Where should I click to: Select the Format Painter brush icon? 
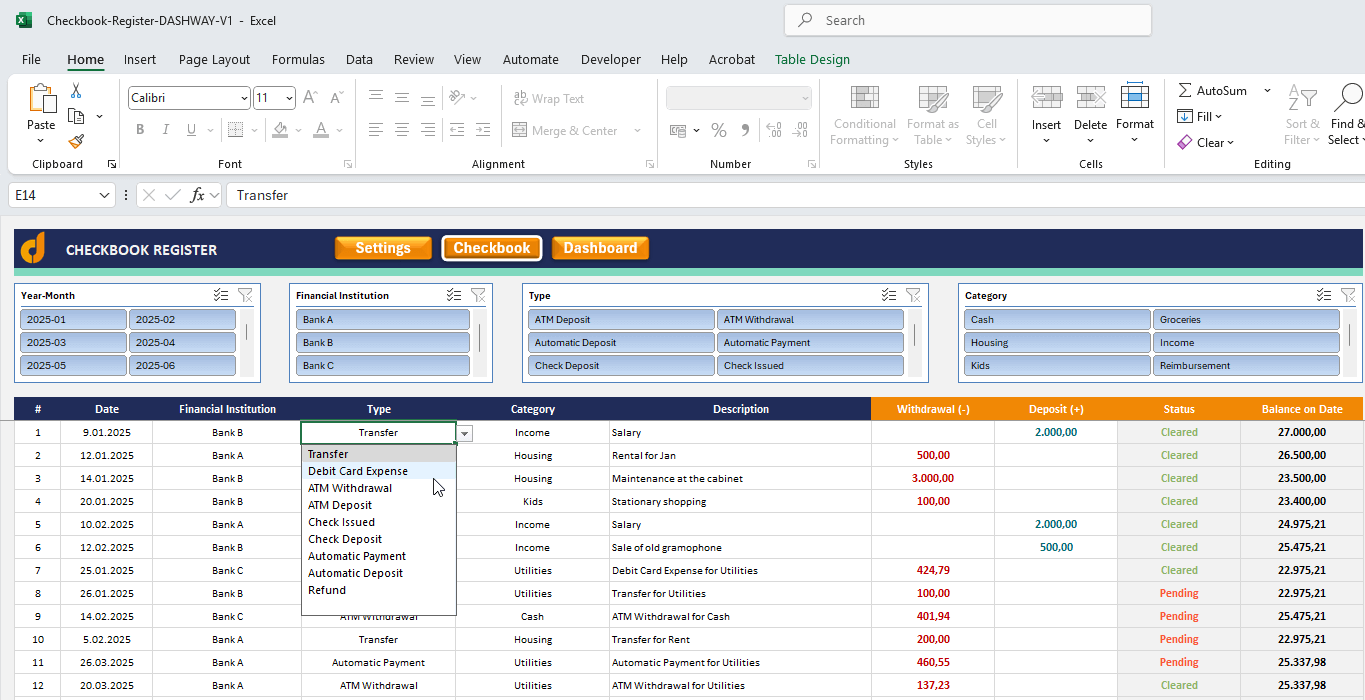pos(76,141)
